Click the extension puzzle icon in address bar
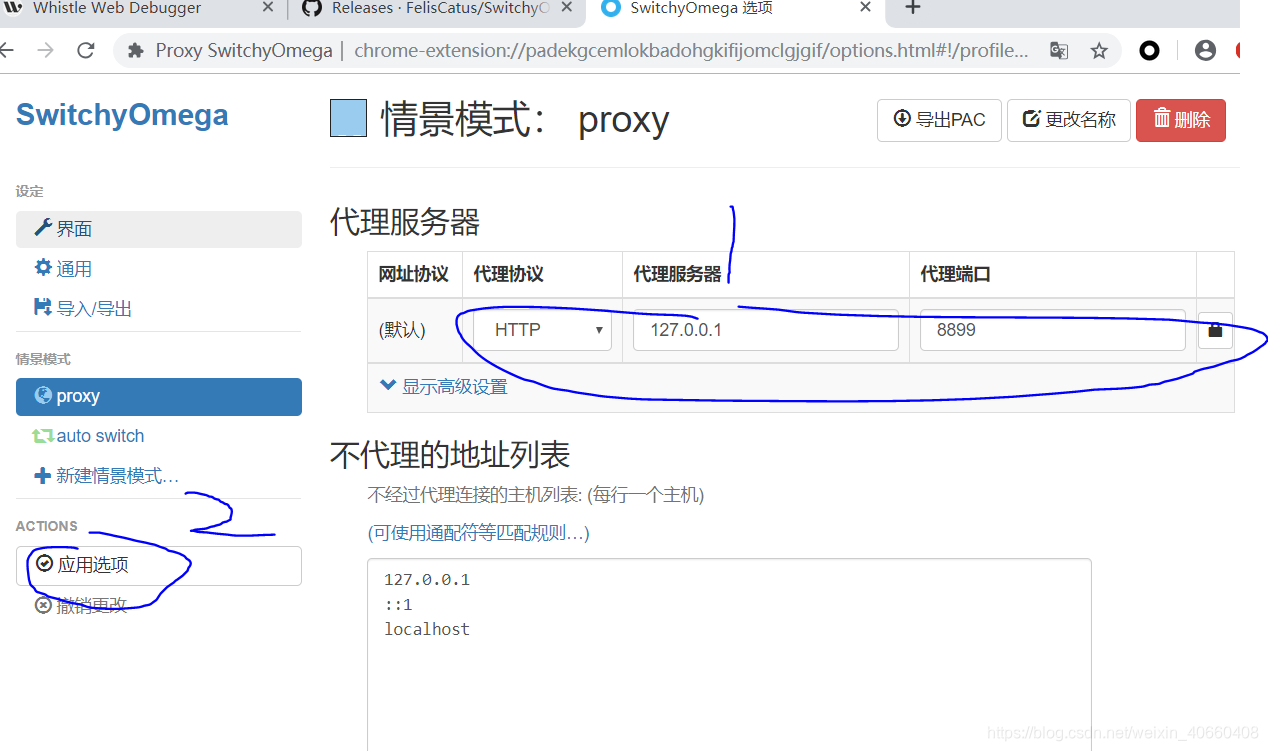The width and height of the screenshot is (1268, 751). tap(136, 50)
